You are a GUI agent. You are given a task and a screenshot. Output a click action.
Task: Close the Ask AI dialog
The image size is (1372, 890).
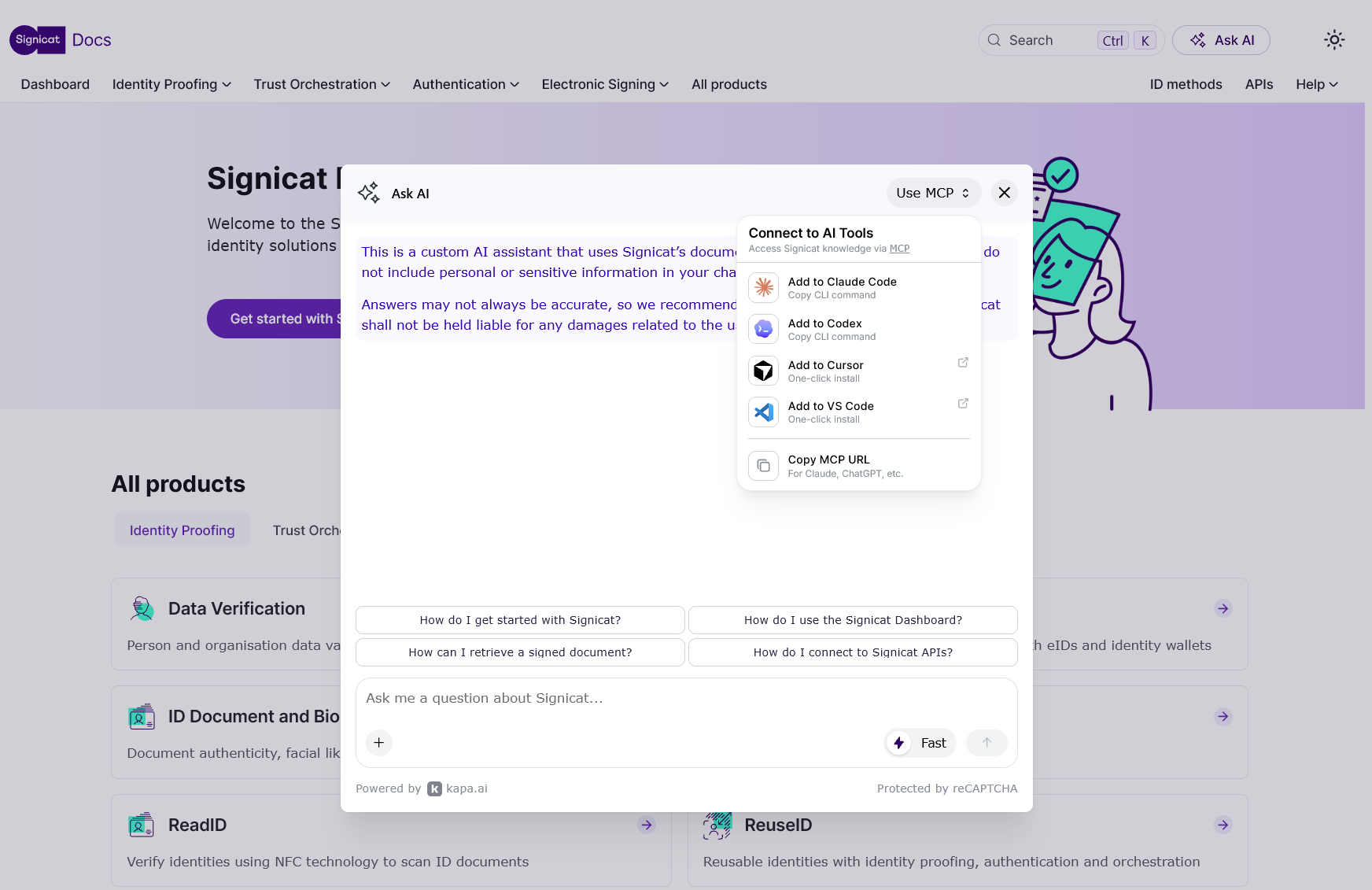tap(1005, 193)
